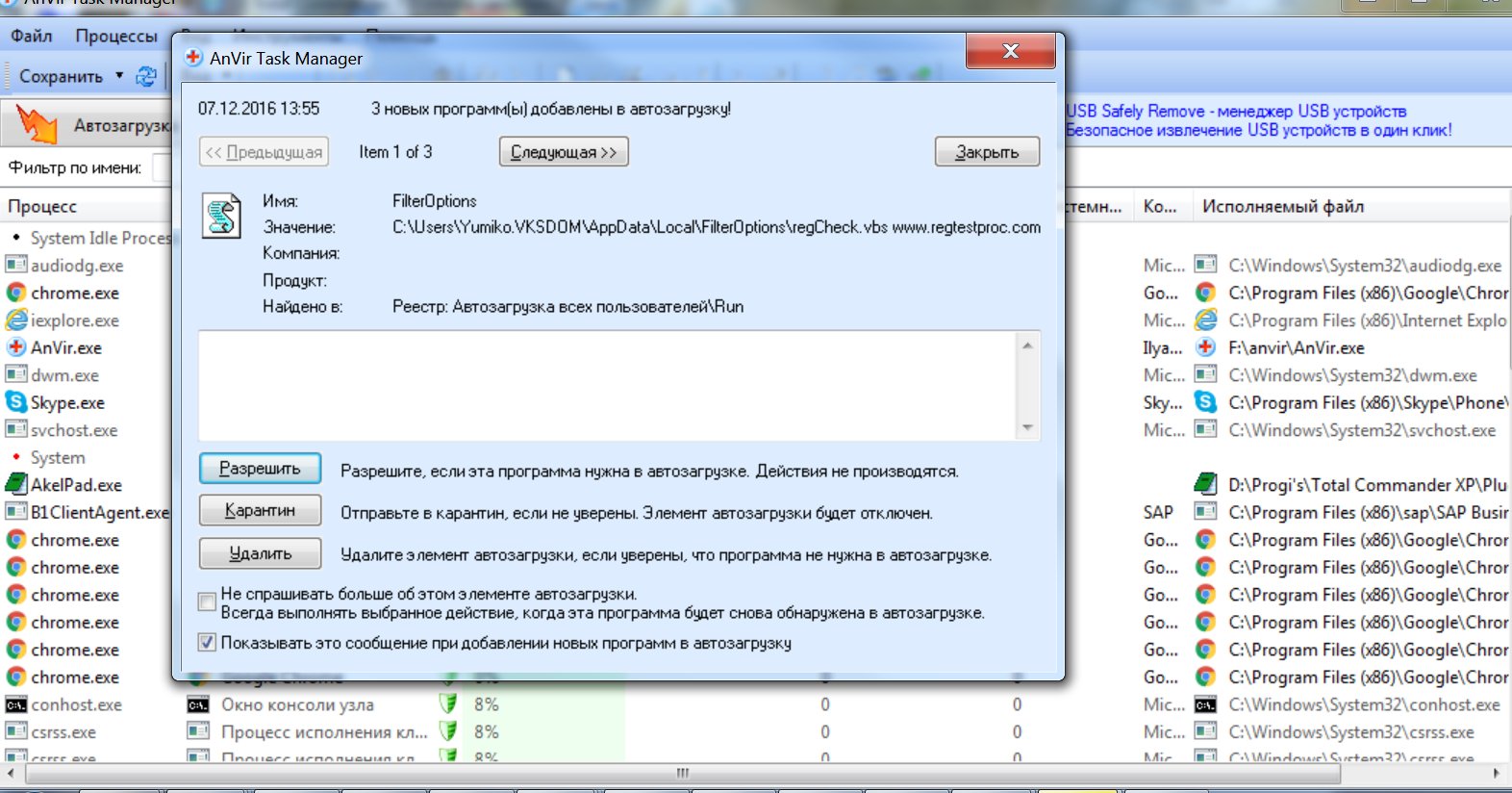Open the Процессы menu
Screen dimensions: 1512x793
[x=116, y=36]
